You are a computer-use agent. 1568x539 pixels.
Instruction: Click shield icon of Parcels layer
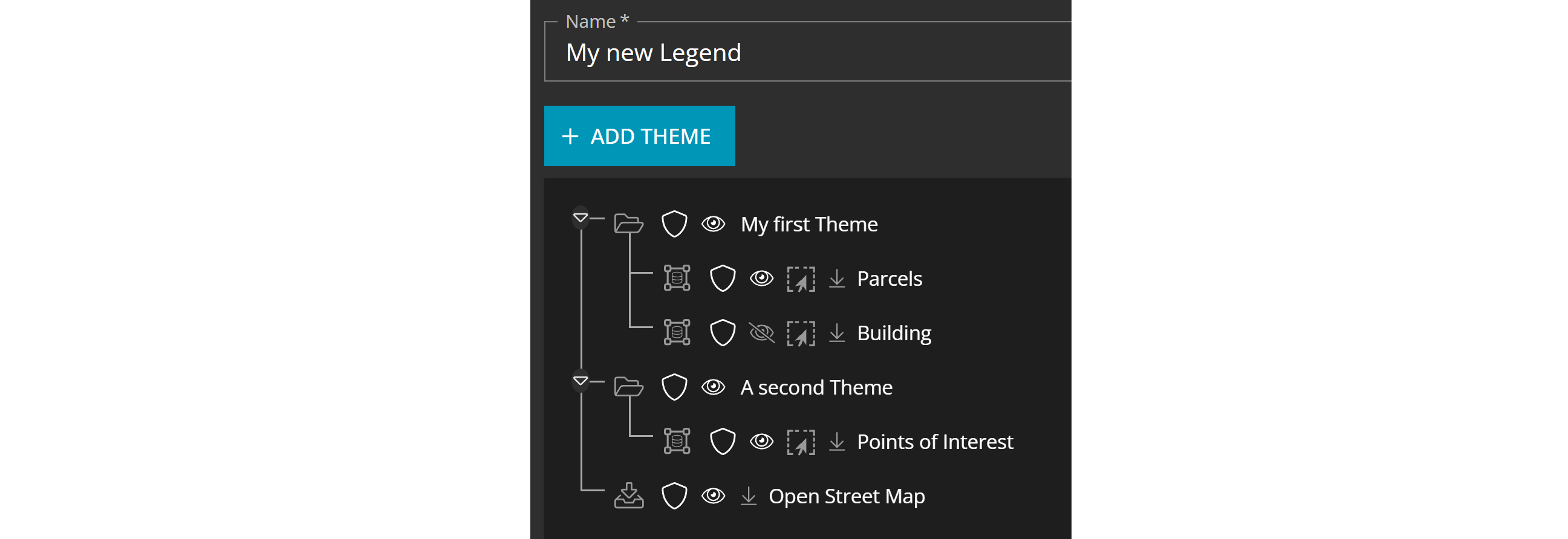click(x=723, y=278)
